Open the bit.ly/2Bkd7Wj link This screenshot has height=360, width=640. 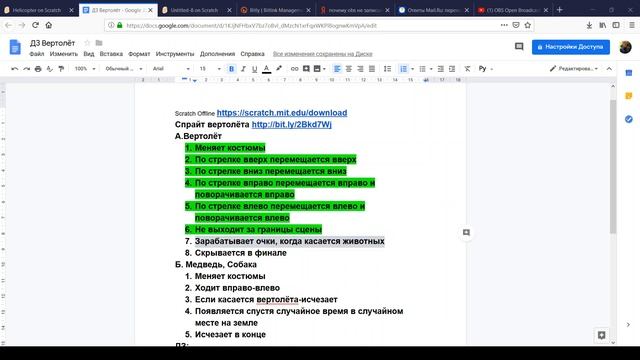click(291, 124)
